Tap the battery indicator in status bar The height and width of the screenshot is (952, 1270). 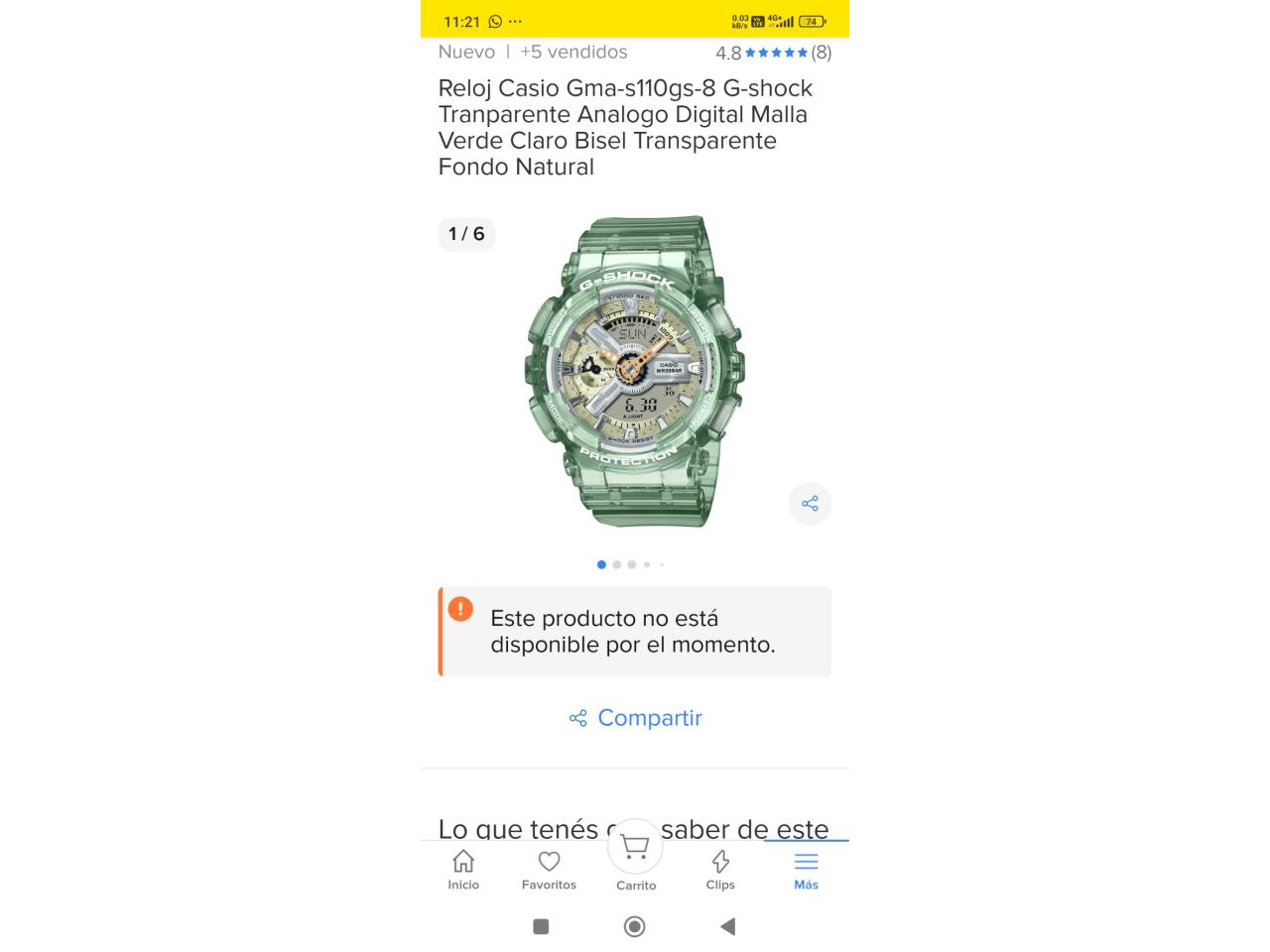tap(812, 21)
